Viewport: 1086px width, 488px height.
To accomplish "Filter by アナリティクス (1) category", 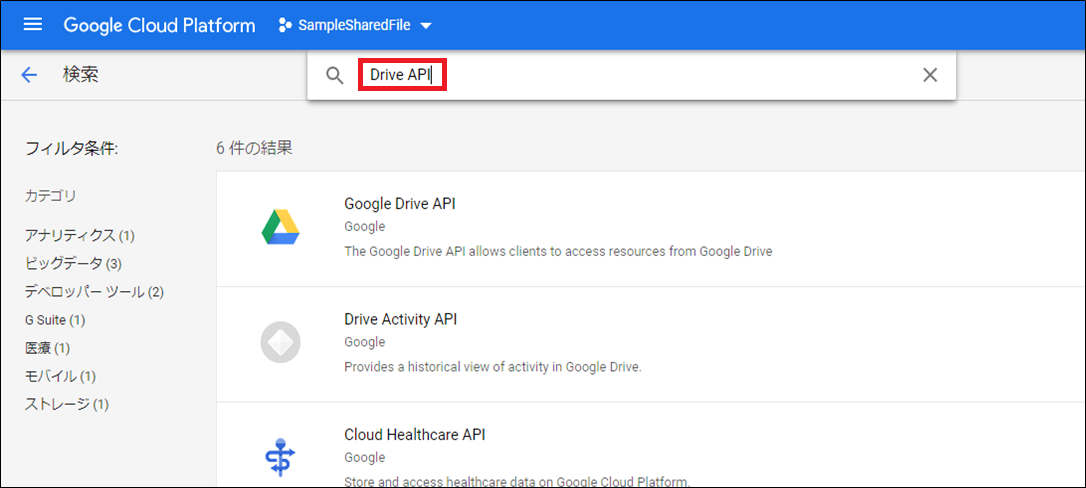I will (x=80, y=235).
